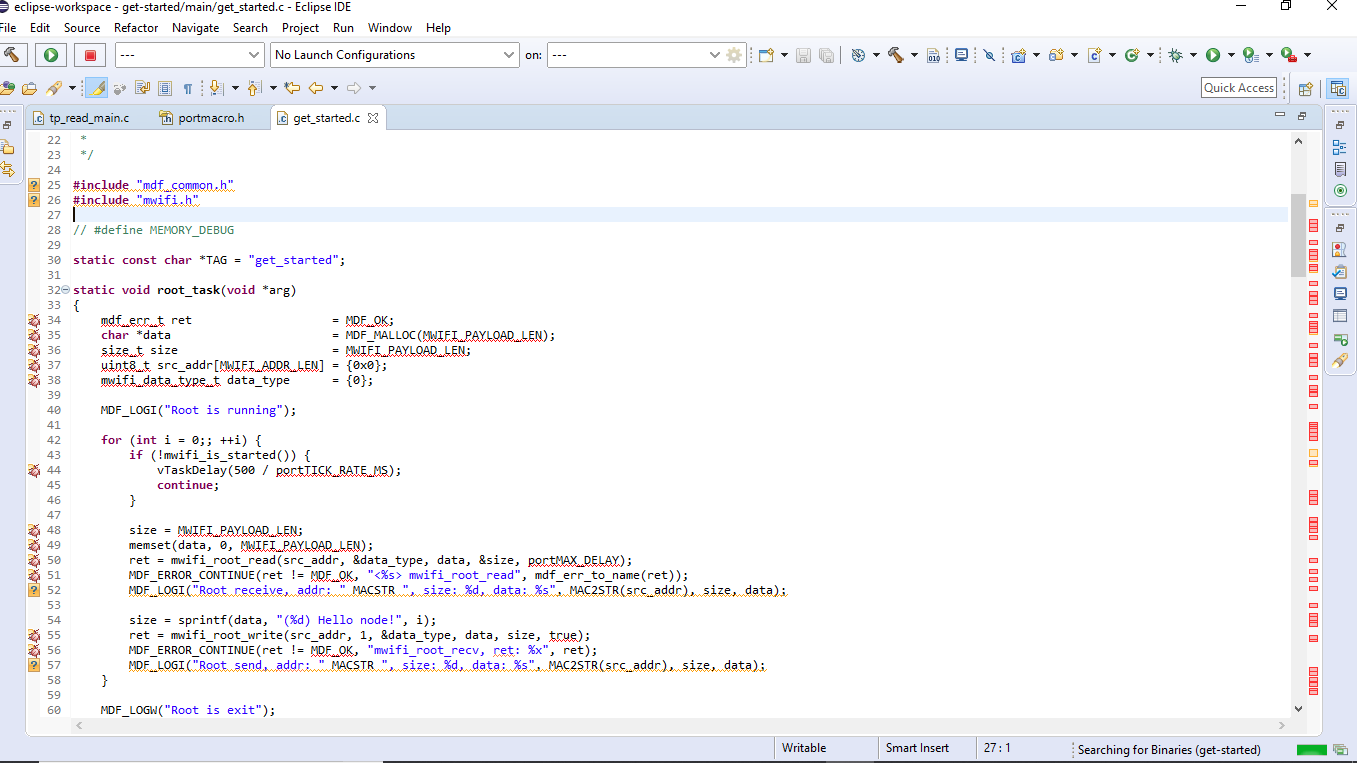Select the C/C++ perspective button
This screenshot has width=1357, height=763.
[1337, 88]
